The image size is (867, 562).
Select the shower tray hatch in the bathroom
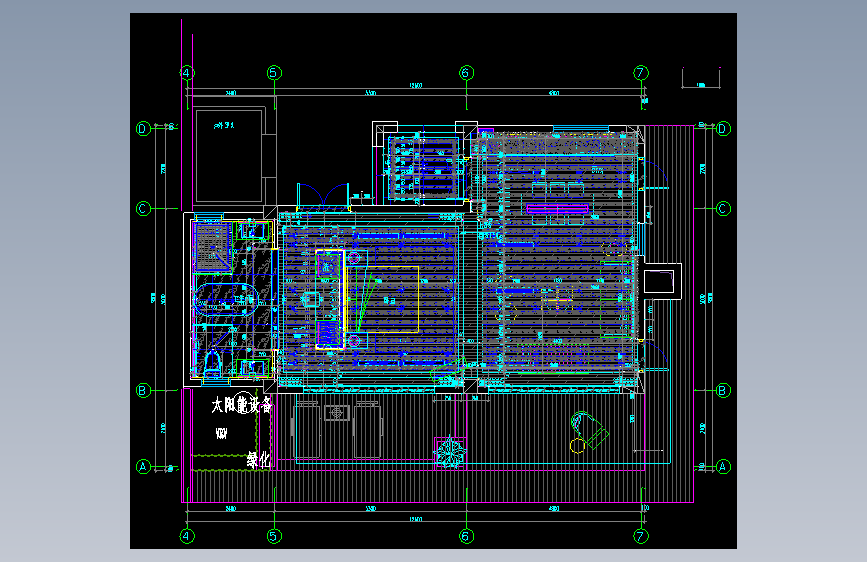tap(213, 247)
